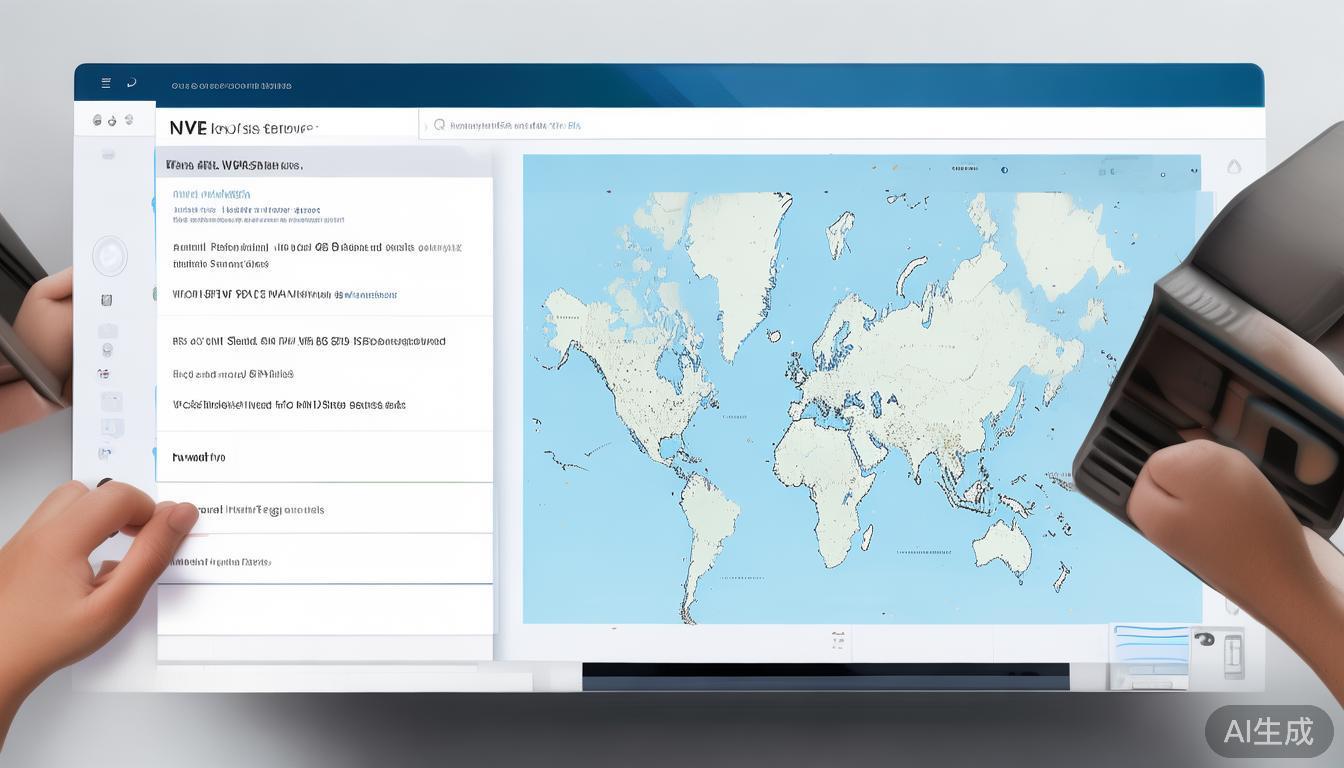Click the crescent icon beside the hamburger menu
This screenshot has height=768, width=1344.
131,83
